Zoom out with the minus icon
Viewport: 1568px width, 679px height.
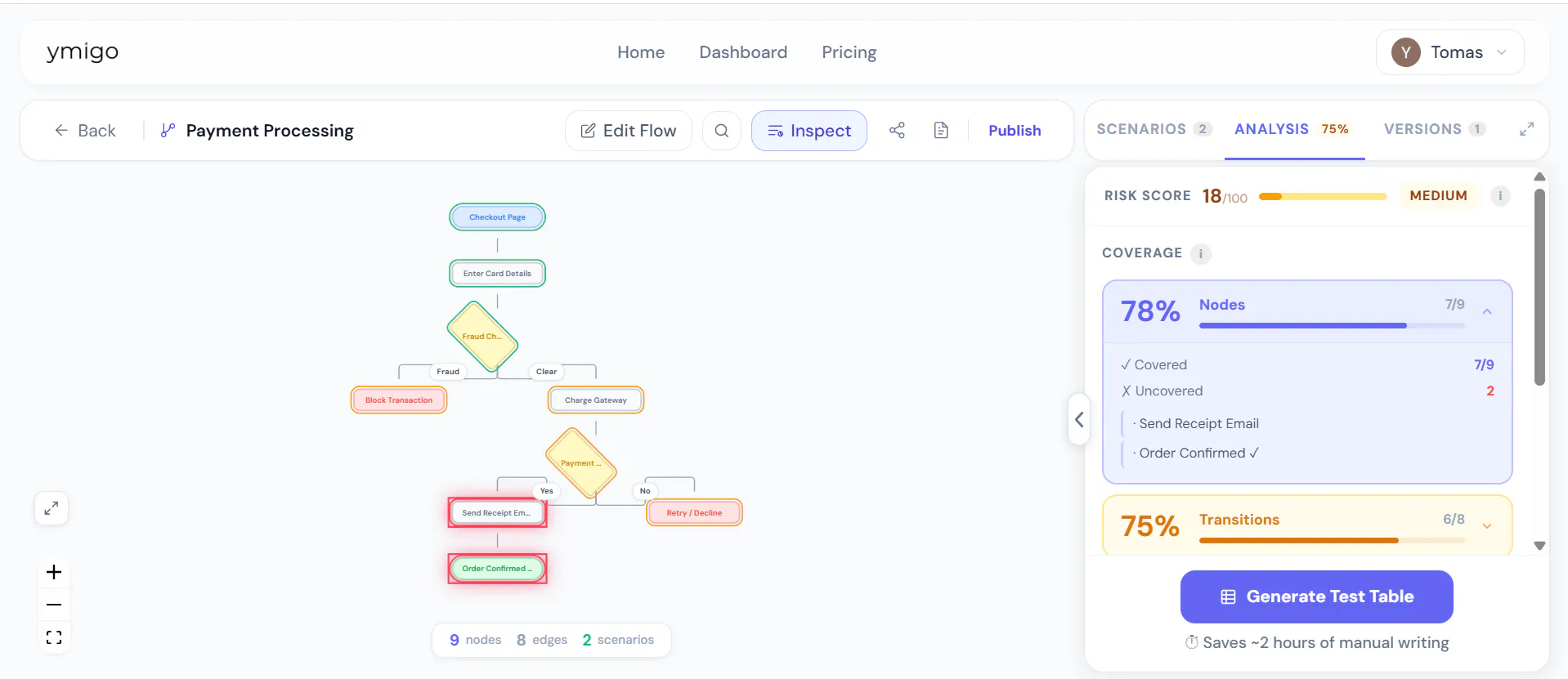click(x=54, y=605)
